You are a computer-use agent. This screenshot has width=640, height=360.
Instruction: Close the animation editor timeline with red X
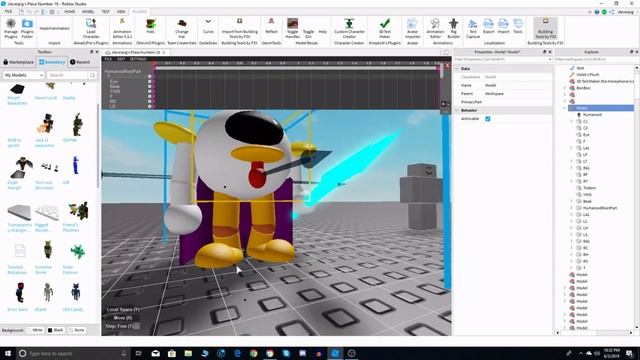[x=447, y=65]
